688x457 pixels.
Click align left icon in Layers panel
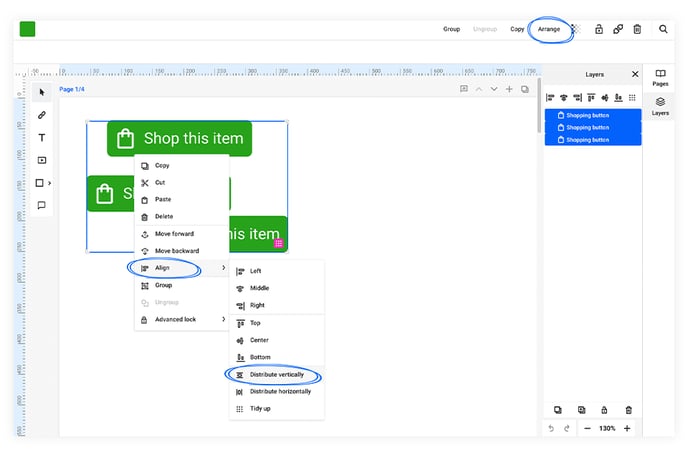point(550,97)
